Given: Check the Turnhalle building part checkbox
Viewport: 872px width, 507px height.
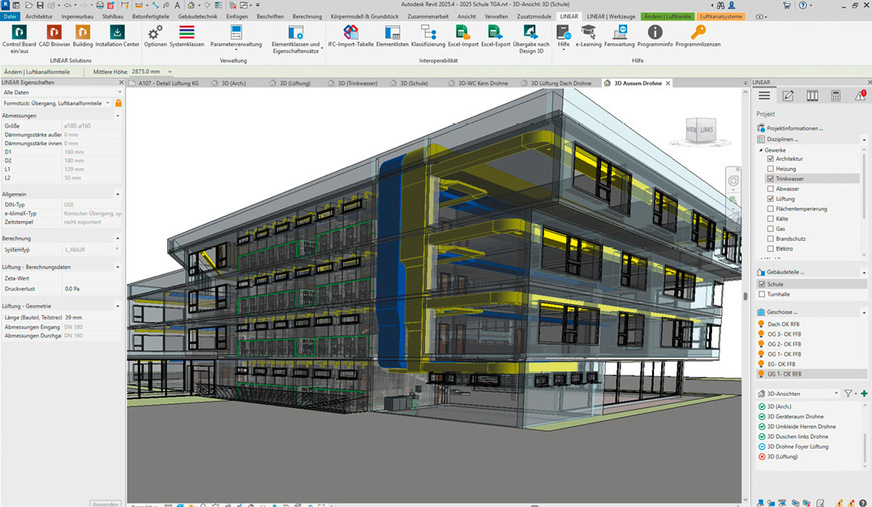Looking at the screenshot, I should click(x=761, y=295).
